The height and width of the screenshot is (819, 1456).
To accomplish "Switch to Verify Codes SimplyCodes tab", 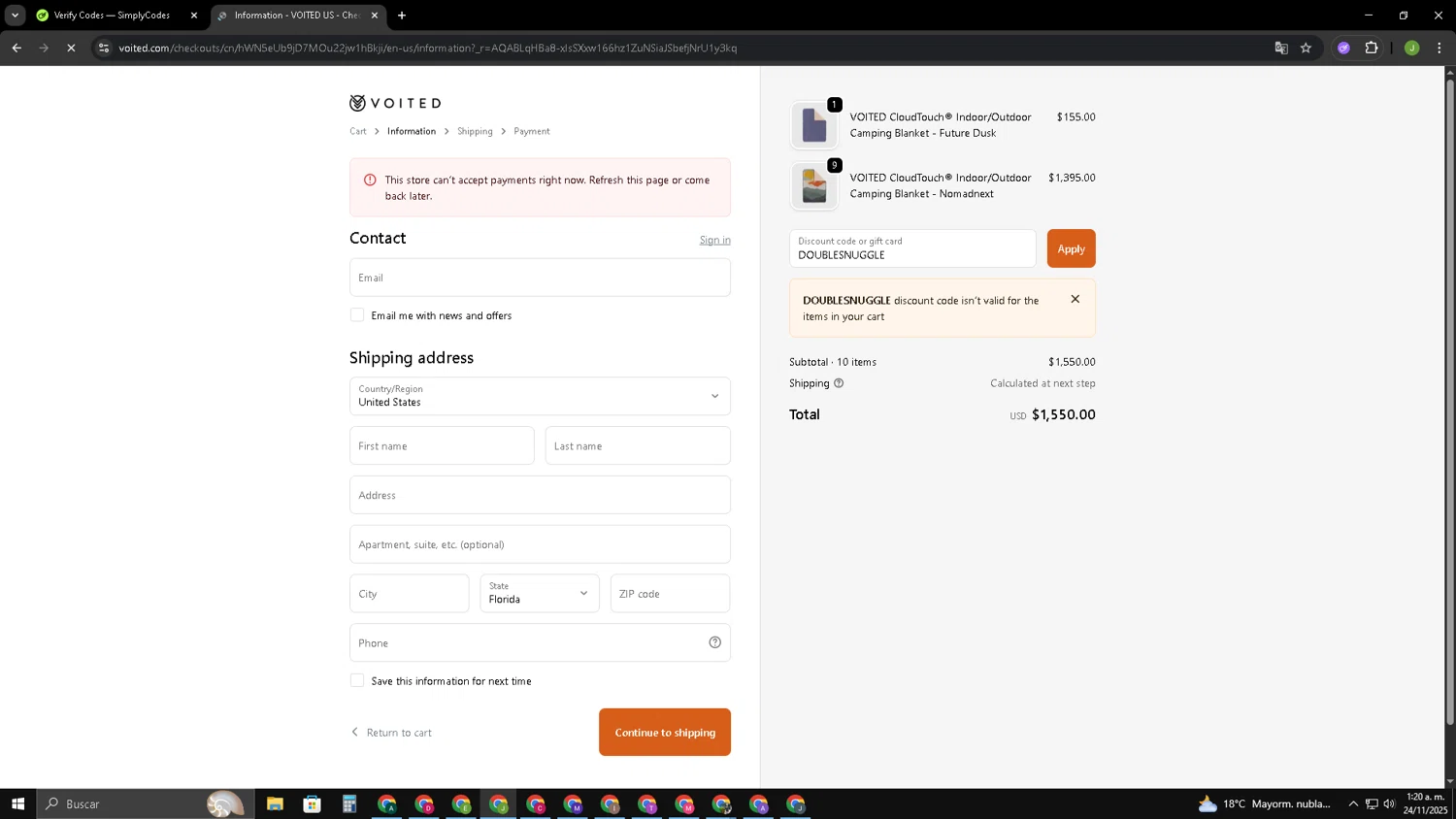I will (x=112, y=16).
